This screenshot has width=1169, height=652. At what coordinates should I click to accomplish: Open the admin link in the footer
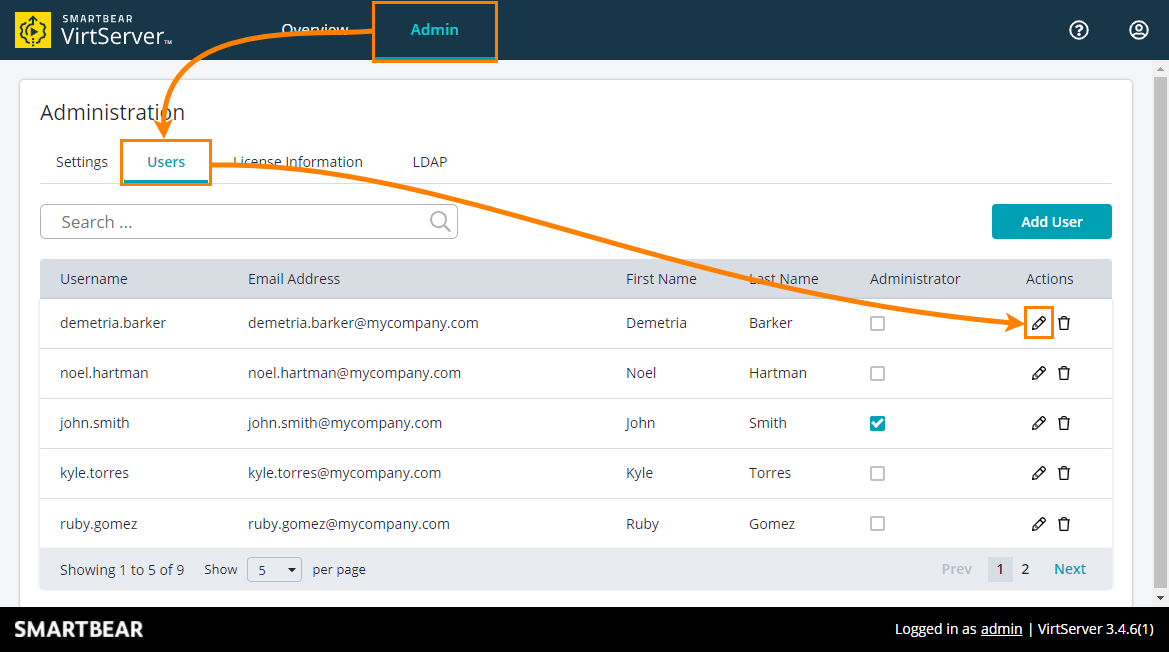point(1001,629)
